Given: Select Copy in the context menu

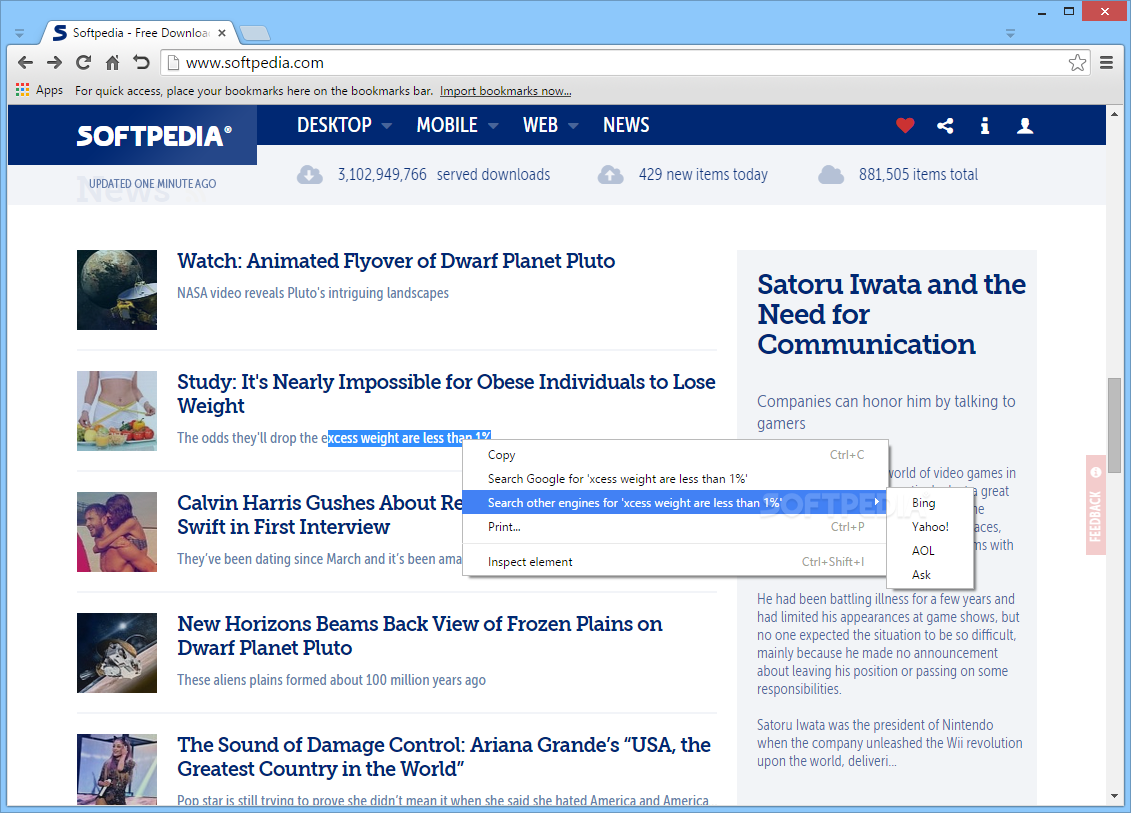Looking at the screenshot, I should tap(674, 455).
